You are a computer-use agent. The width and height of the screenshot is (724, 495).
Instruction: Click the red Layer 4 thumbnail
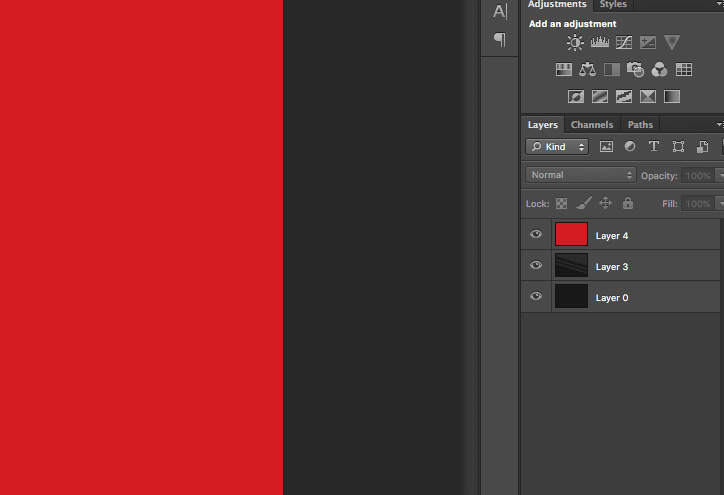571,235
